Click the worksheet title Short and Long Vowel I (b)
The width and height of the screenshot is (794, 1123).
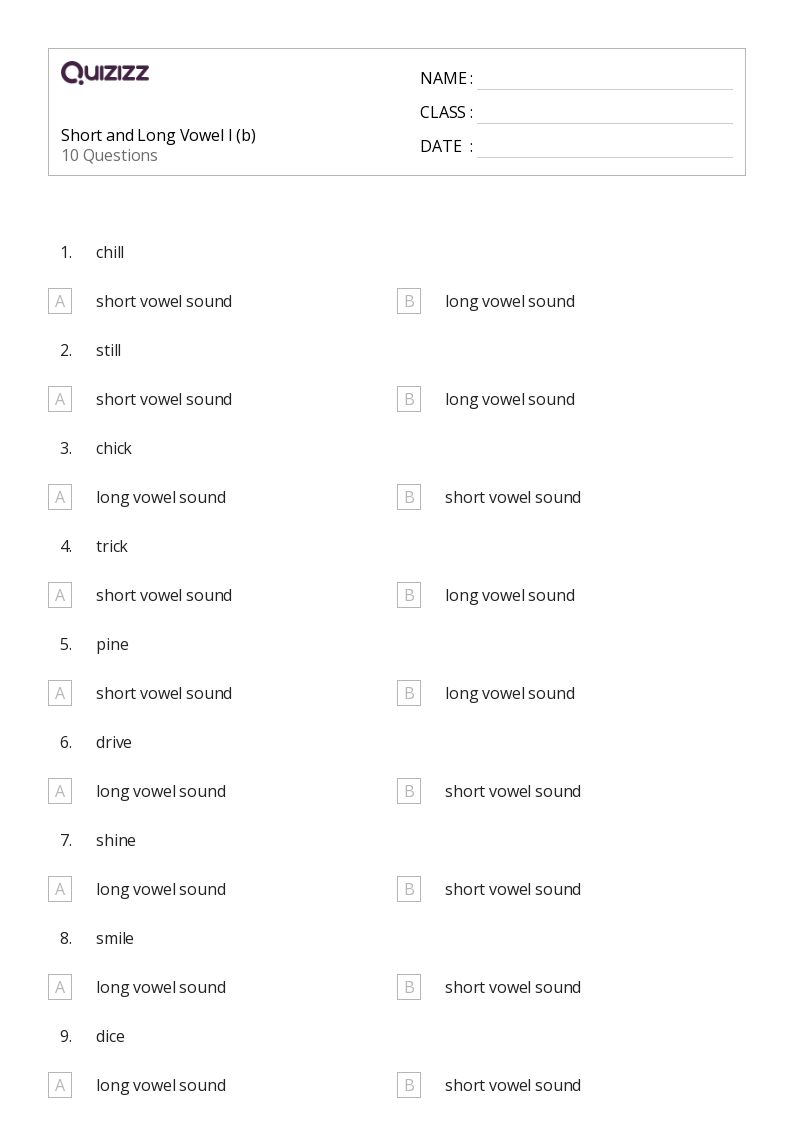click(158, 135)
